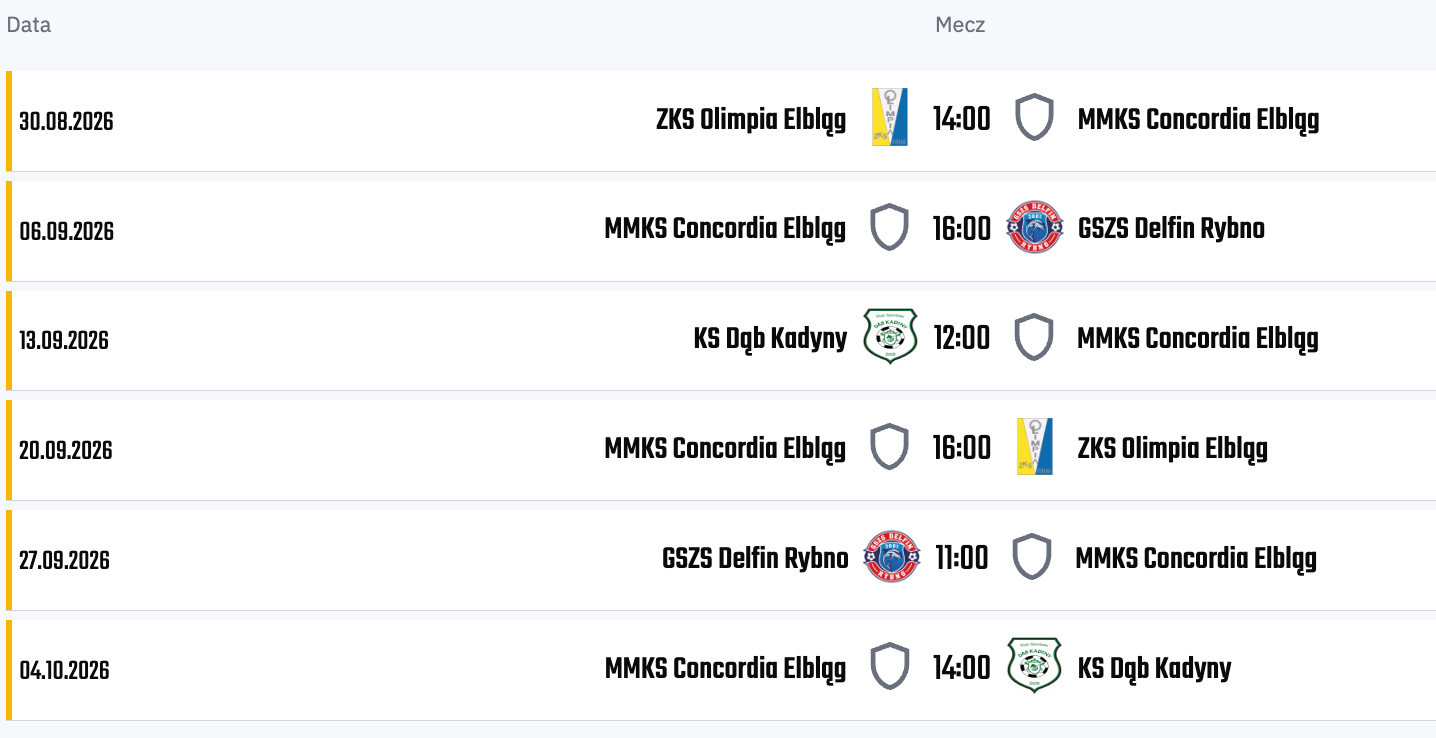Click Dąb Kadyny crest in 04.10.2026 match
Viewport: 1436px width, 738px height.
pos(1034,666)
